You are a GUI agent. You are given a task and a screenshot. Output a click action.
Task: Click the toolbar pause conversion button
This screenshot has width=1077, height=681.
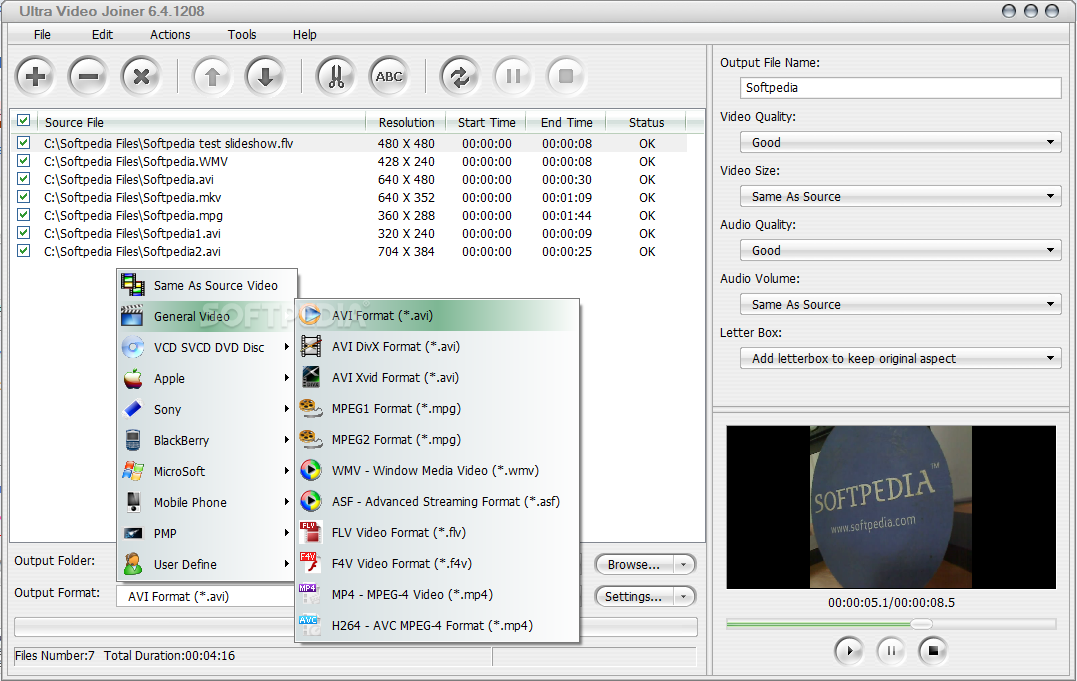[x=513, y=76]
